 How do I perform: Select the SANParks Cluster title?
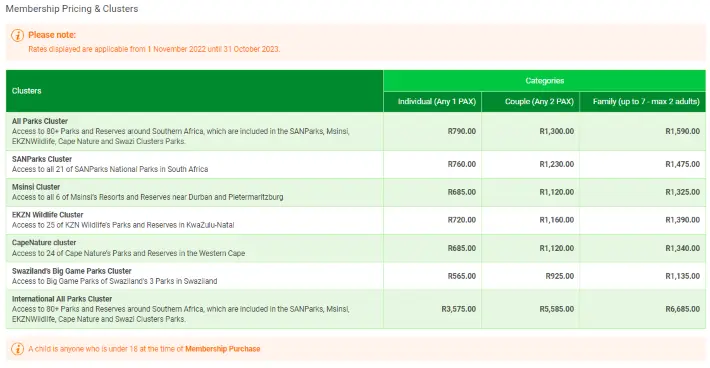[x=42, y=159]
